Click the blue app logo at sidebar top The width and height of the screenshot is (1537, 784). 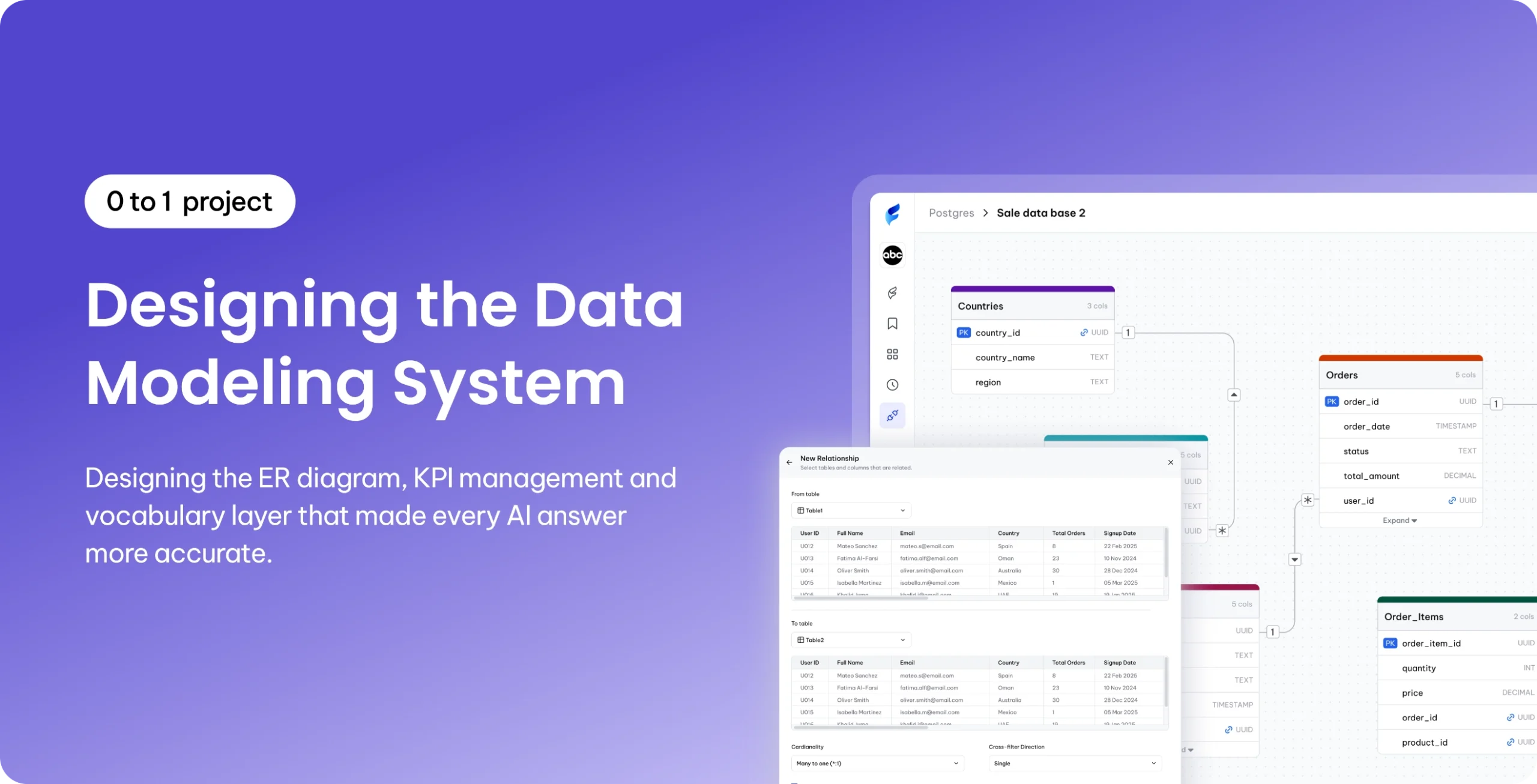(893, 214)
